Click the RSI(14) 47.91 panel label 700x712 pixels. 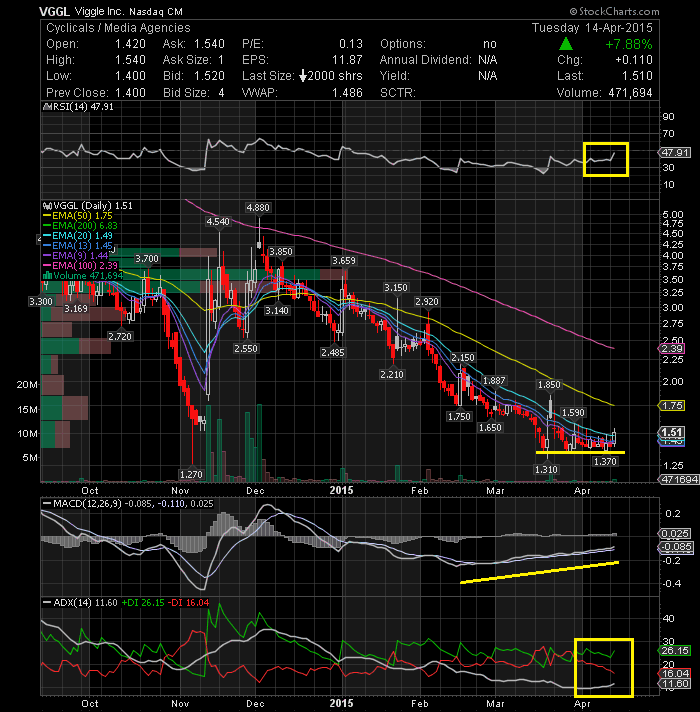pyautogui.click(x=83, y=107)
